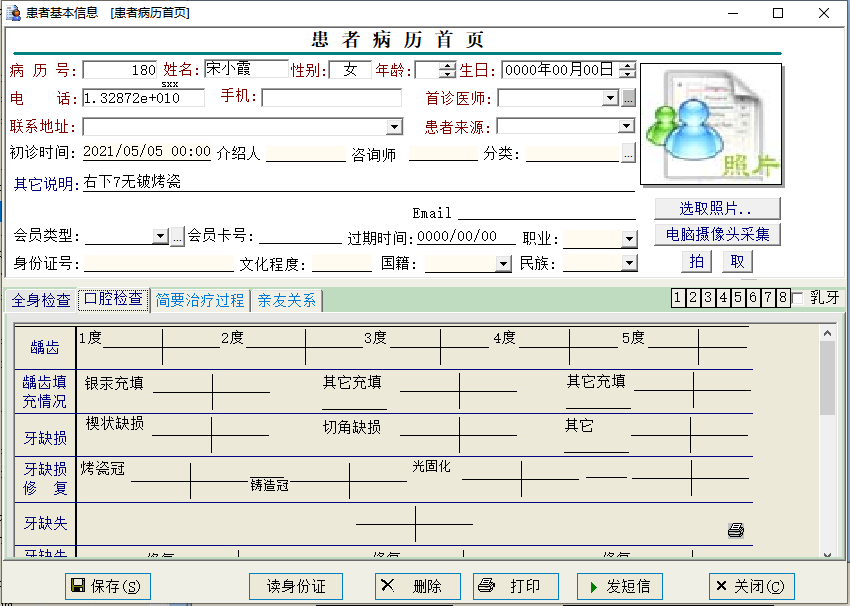
Task: Click the app icon in the title bar
Action: tap(13, 12)
